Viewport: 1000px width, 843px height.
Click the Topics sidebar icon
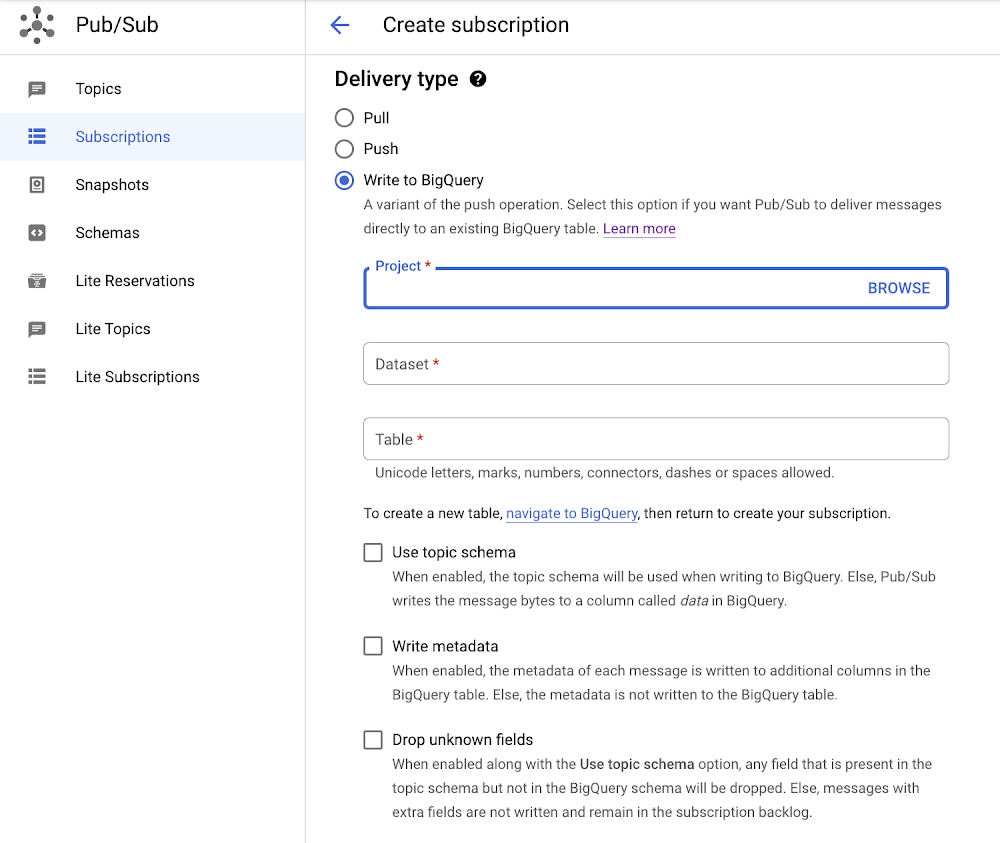[x=37, y=89]
